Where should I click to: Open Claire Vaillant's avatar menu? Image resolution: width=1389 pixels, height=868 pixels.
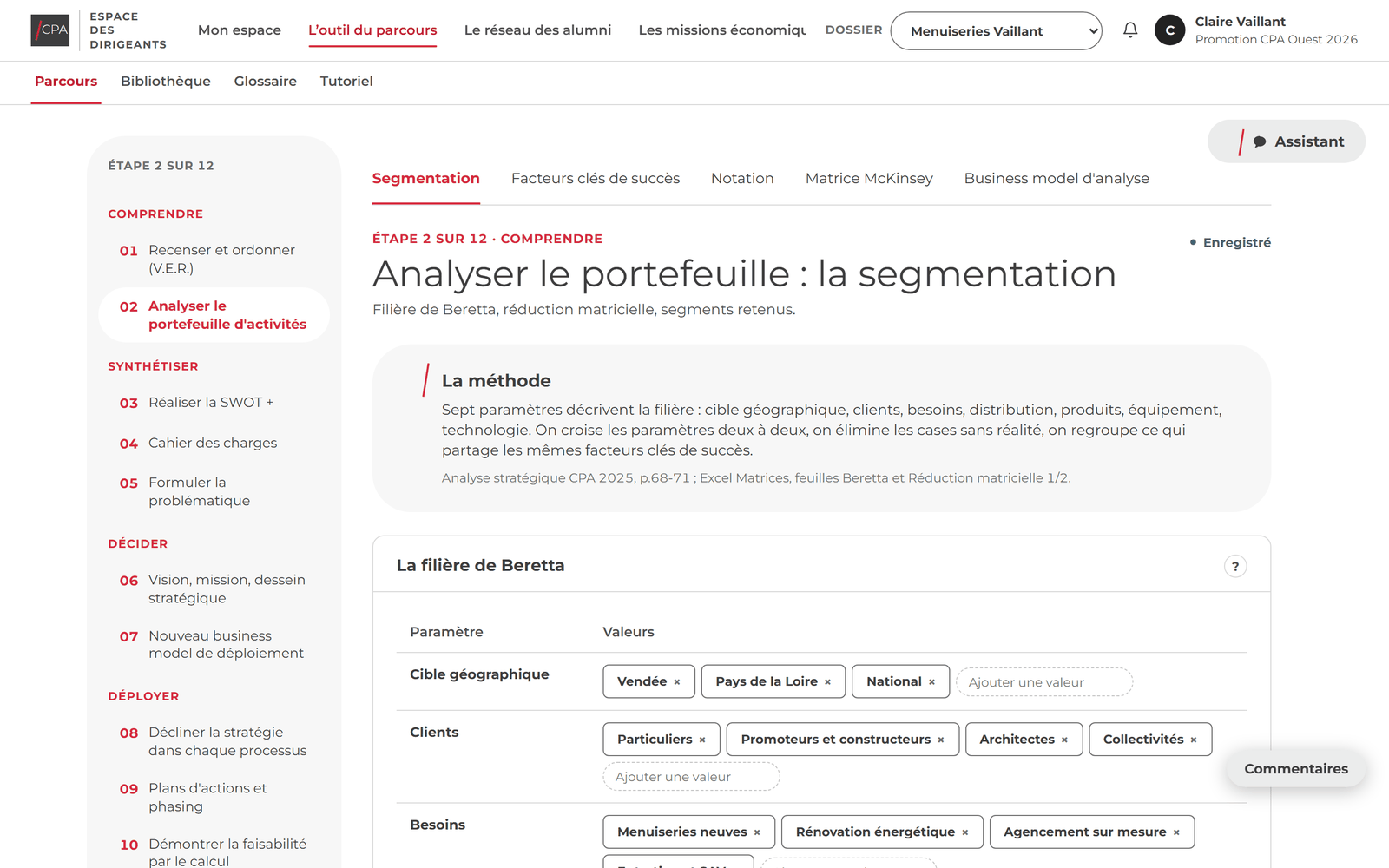pos(1169,30)
